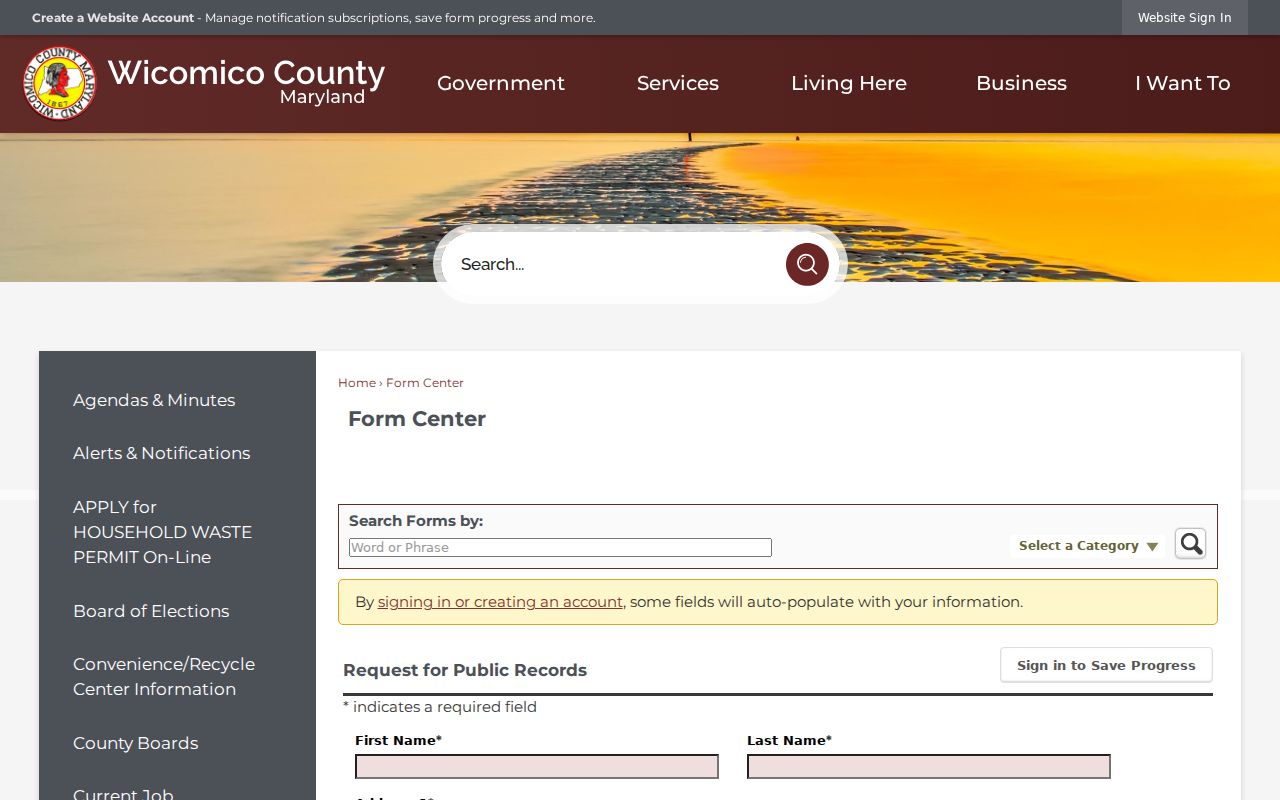
Task: Open Board of Elections in the sidebar
Action: pos(151,611)
